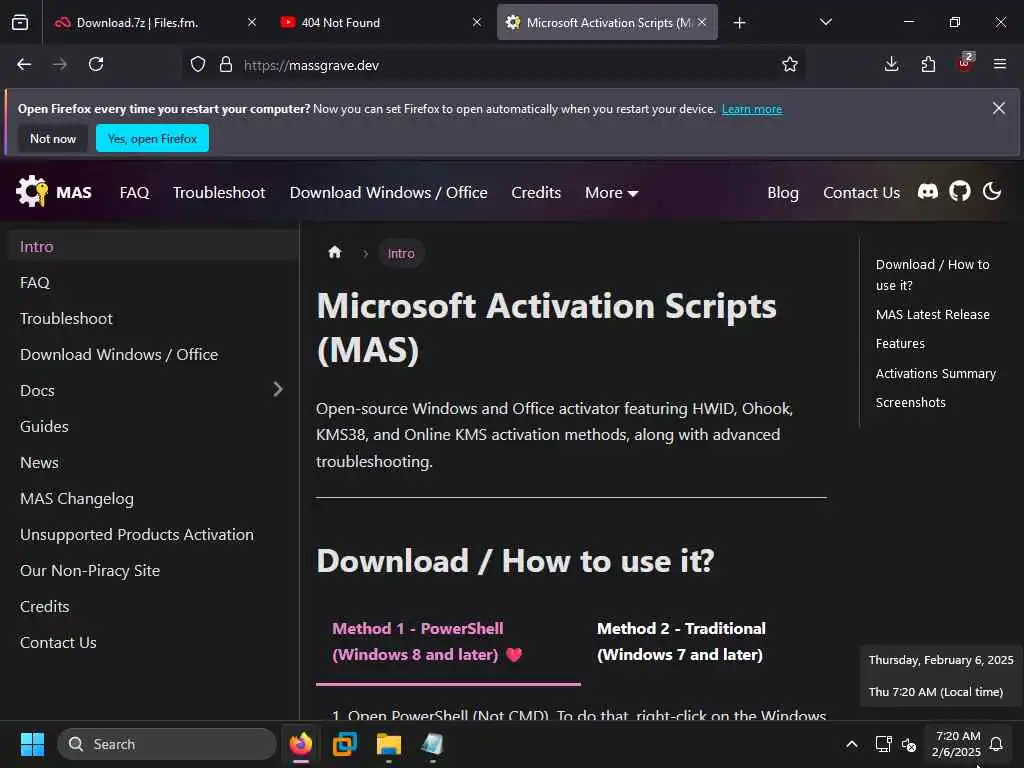Viewport: 1024px width, 768px height.
Task: Open the tracking protection shield icon
Action: point(198,64)
